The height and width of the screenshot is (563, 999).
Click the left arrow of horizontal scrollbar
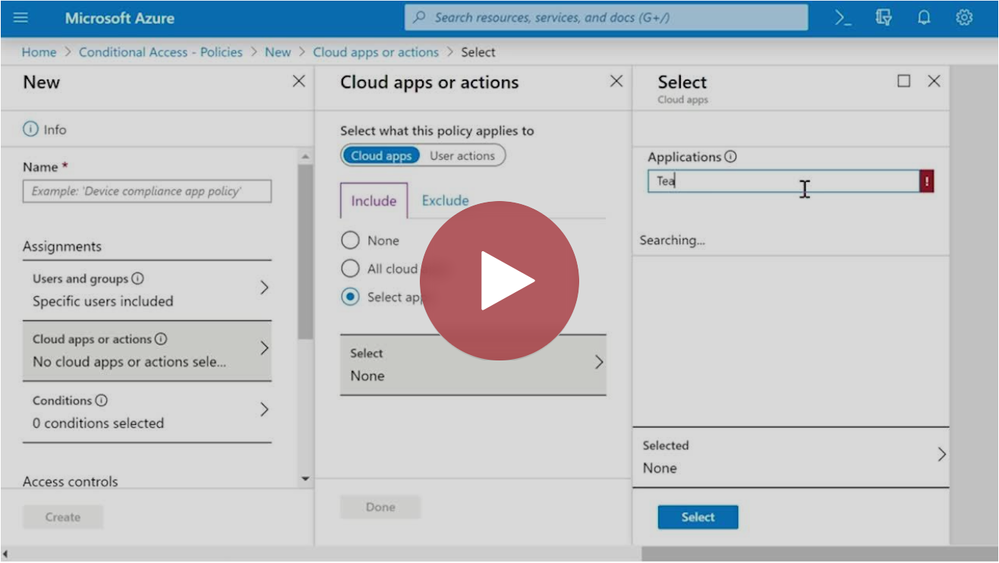6,555
